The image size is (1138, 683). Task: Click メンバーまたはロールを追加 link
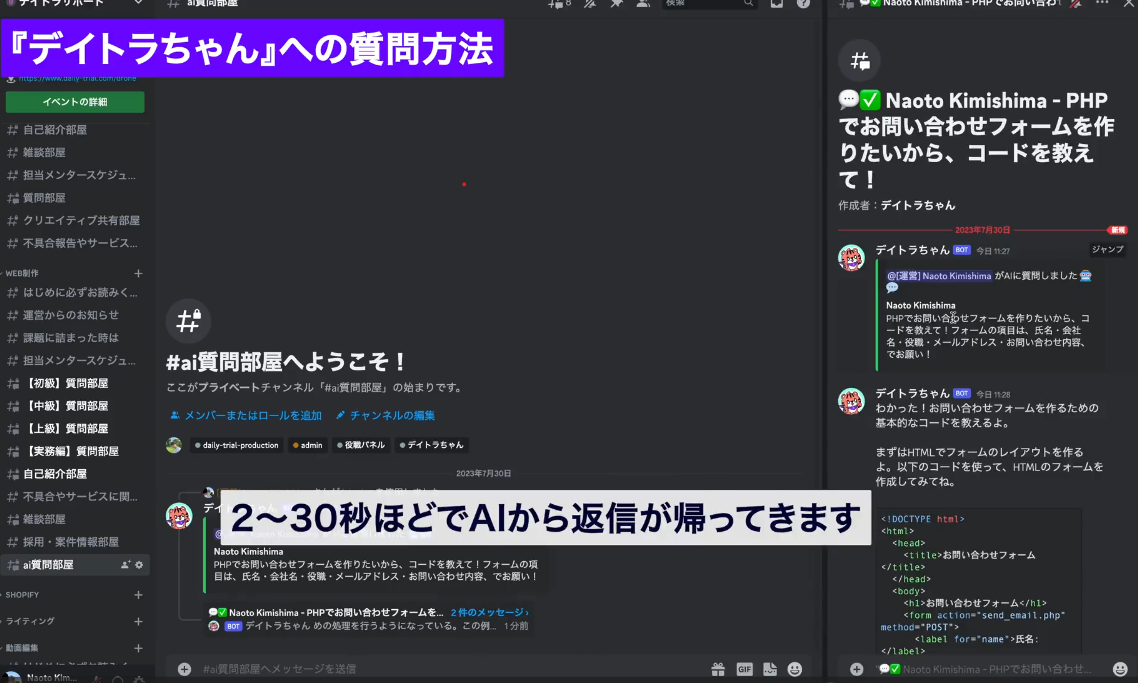(246, 416)
